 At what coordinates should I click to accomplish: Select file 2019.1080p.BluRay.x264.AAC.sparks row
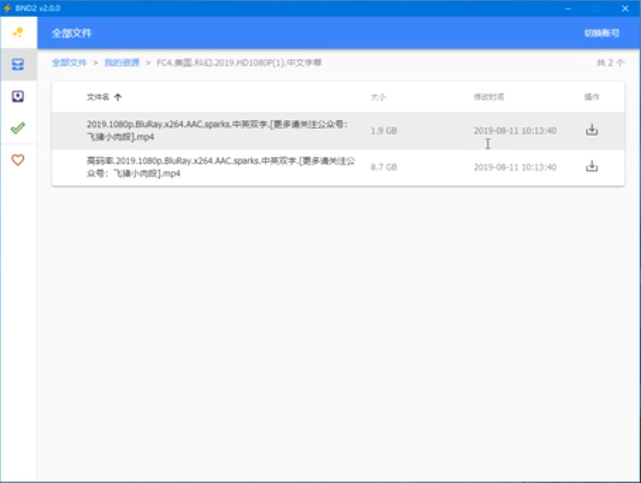click(x=338, y=131)
